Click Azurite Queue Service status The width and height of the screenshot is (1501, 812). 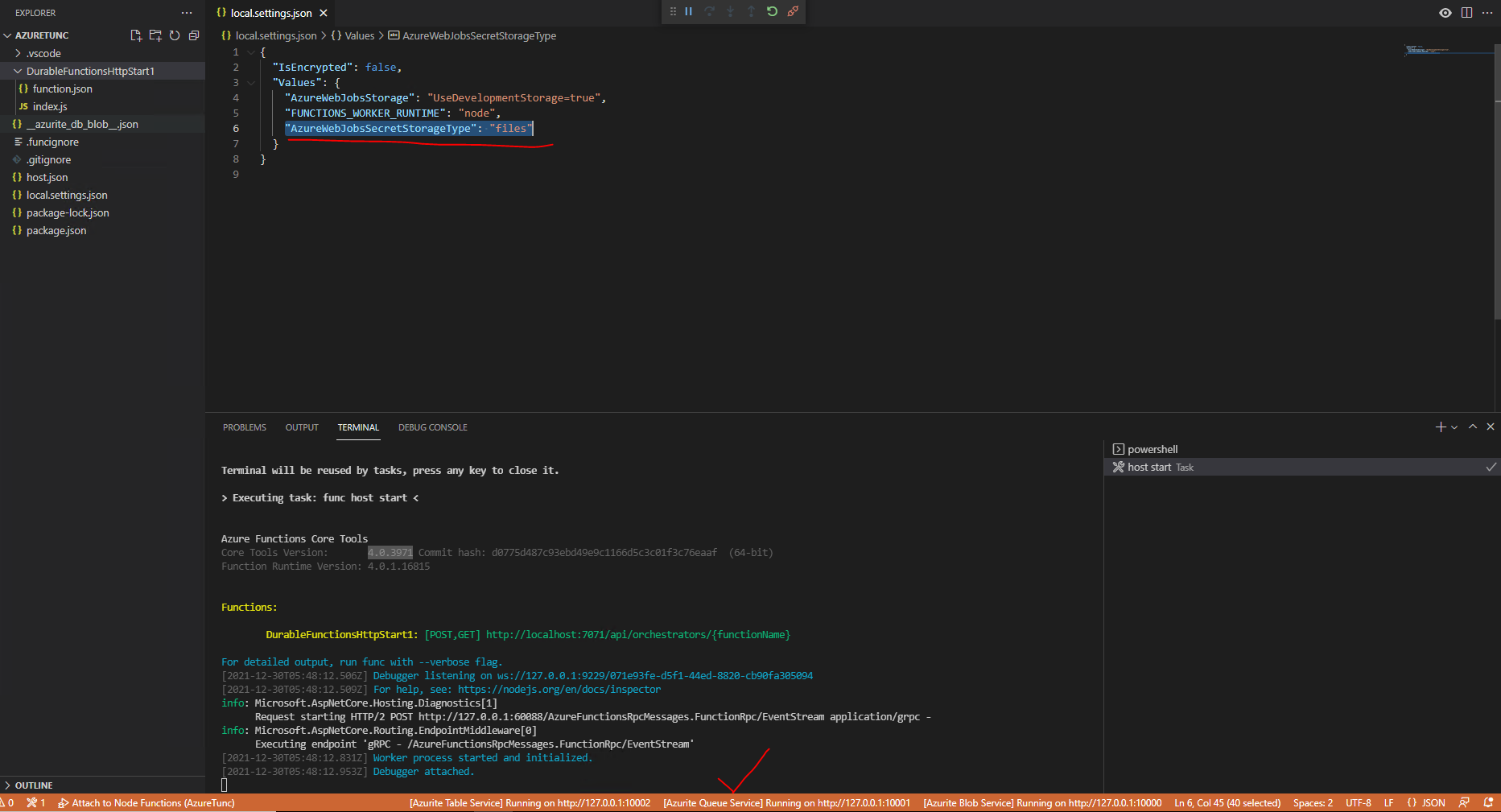coord(786,803)
